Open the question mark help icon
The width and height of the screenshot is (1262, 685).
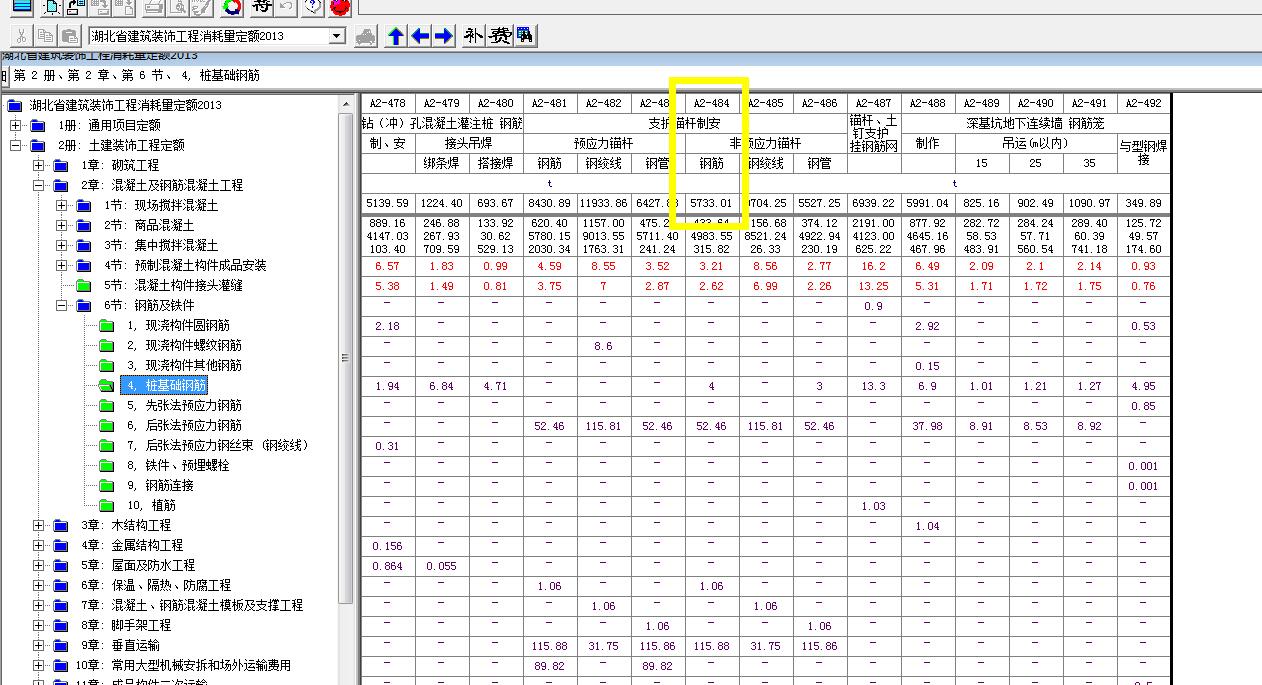click(312, 8)
